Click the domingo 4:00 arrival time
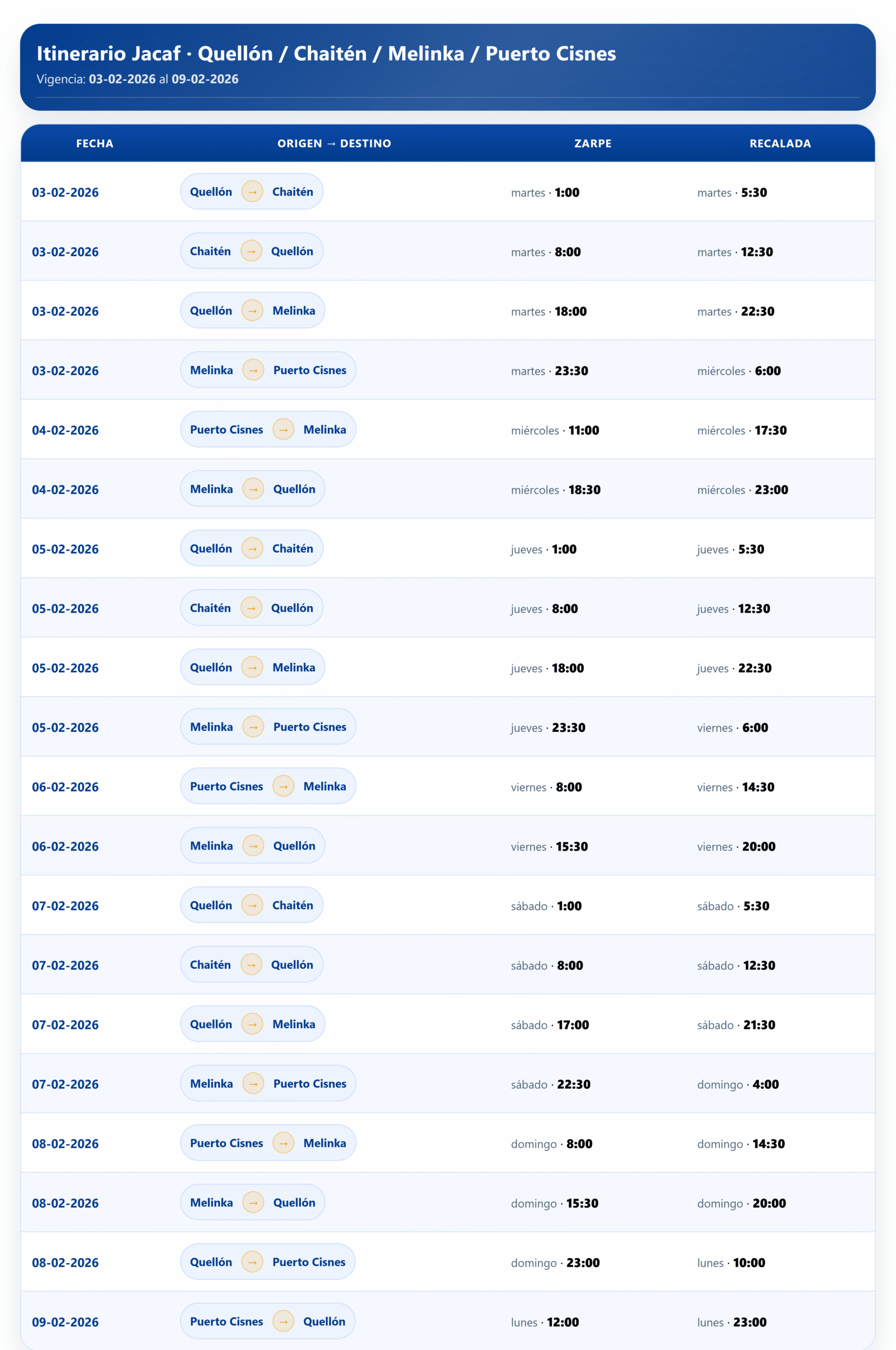896x1350 pixels. click(738, 1084)
